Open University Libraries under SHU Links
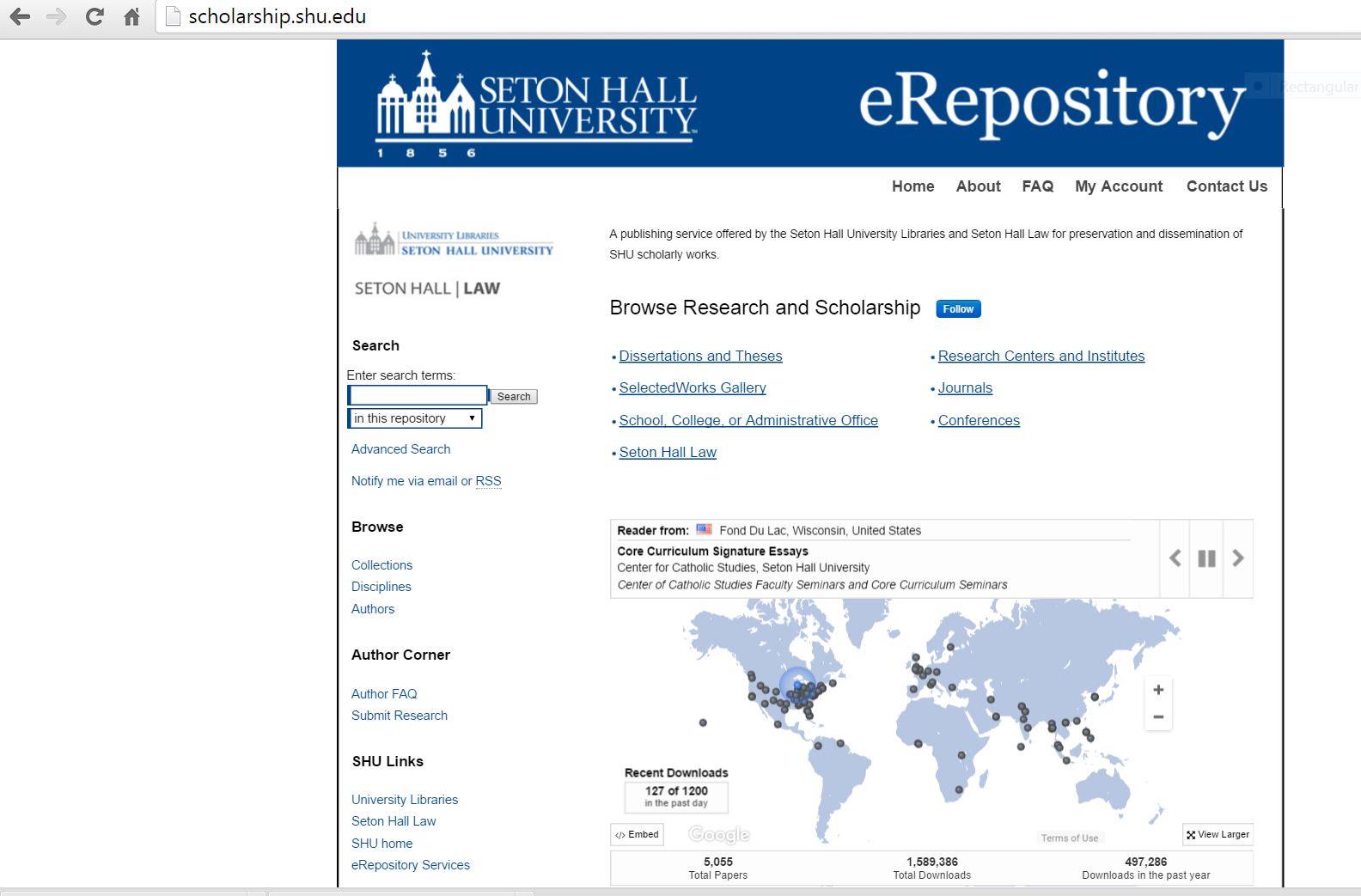1361x896 pixels. [405, 800]
